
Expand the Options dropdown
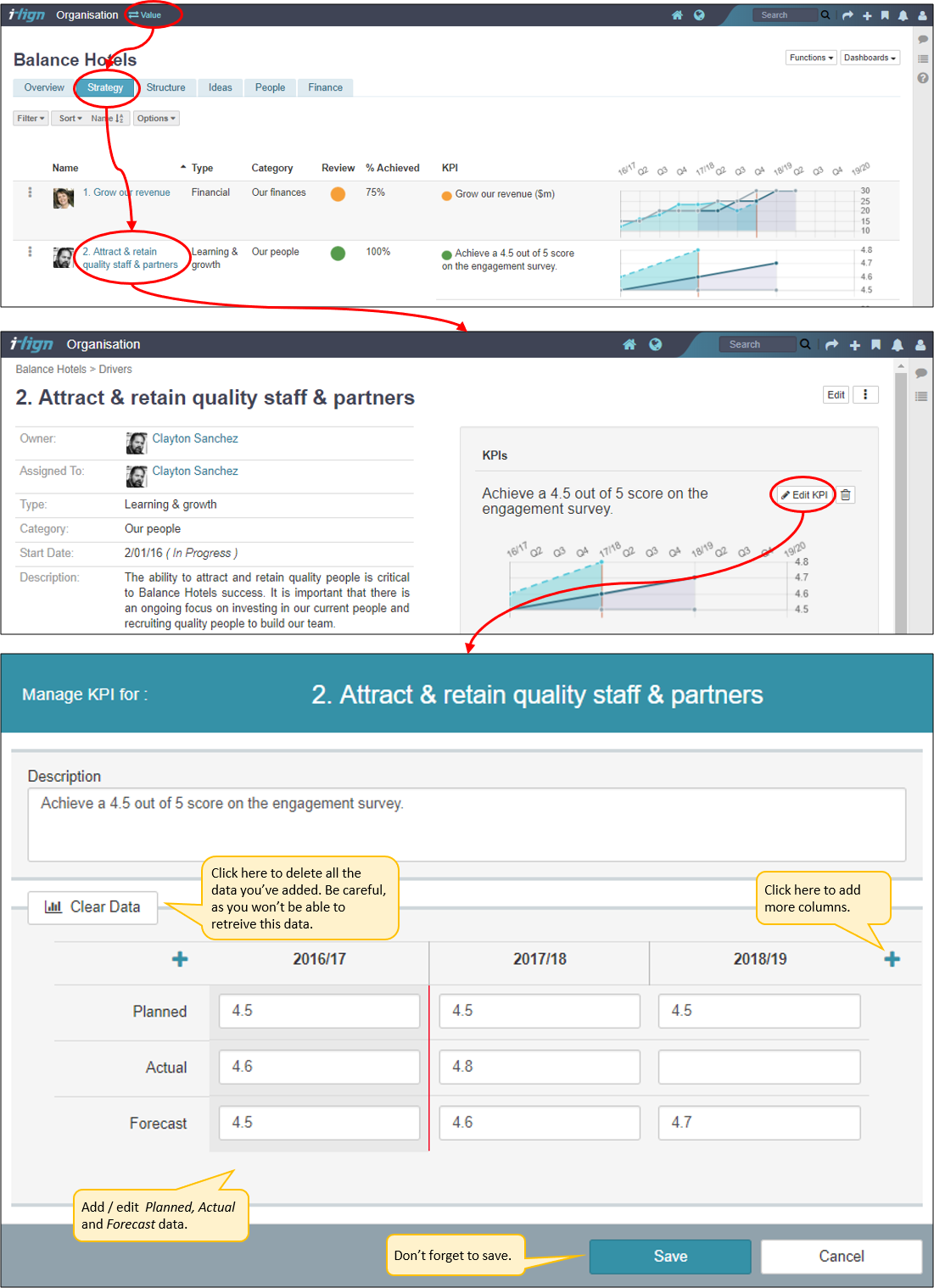(x=156, y=119)
